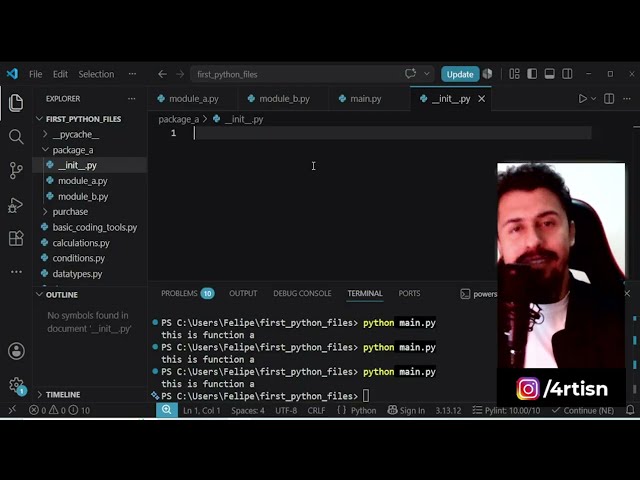Click the powershell terminal launcher icon

(465, 294)
